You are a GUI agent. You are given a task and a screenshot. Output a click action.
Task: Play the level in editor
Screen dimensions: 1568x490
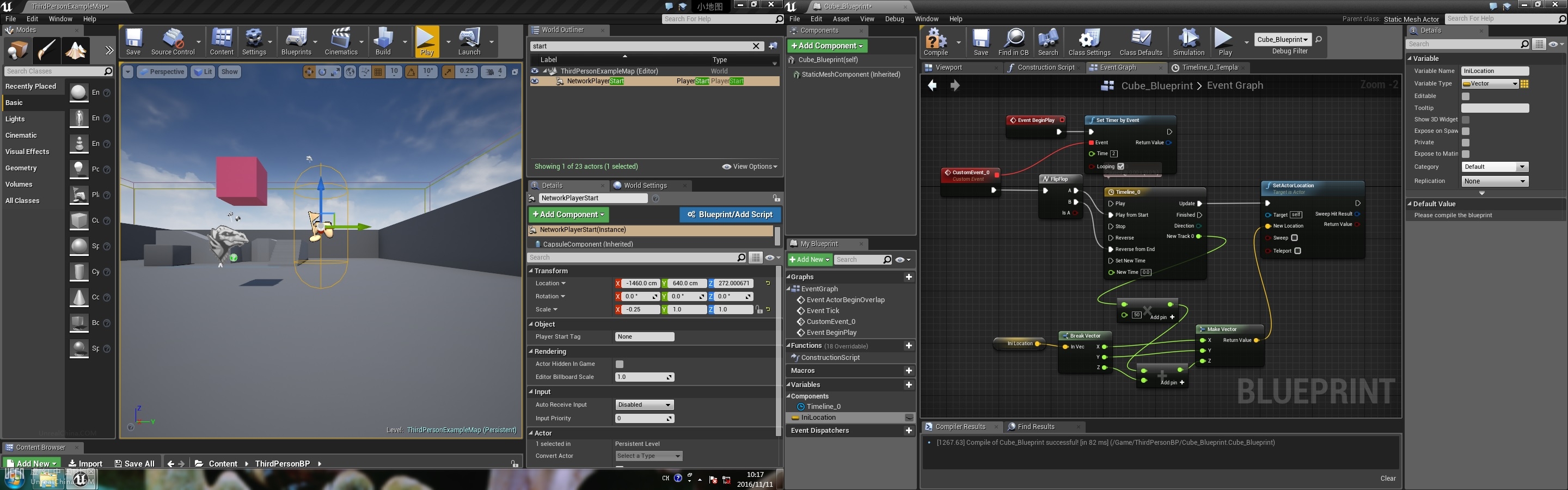(x=427, y=41)
